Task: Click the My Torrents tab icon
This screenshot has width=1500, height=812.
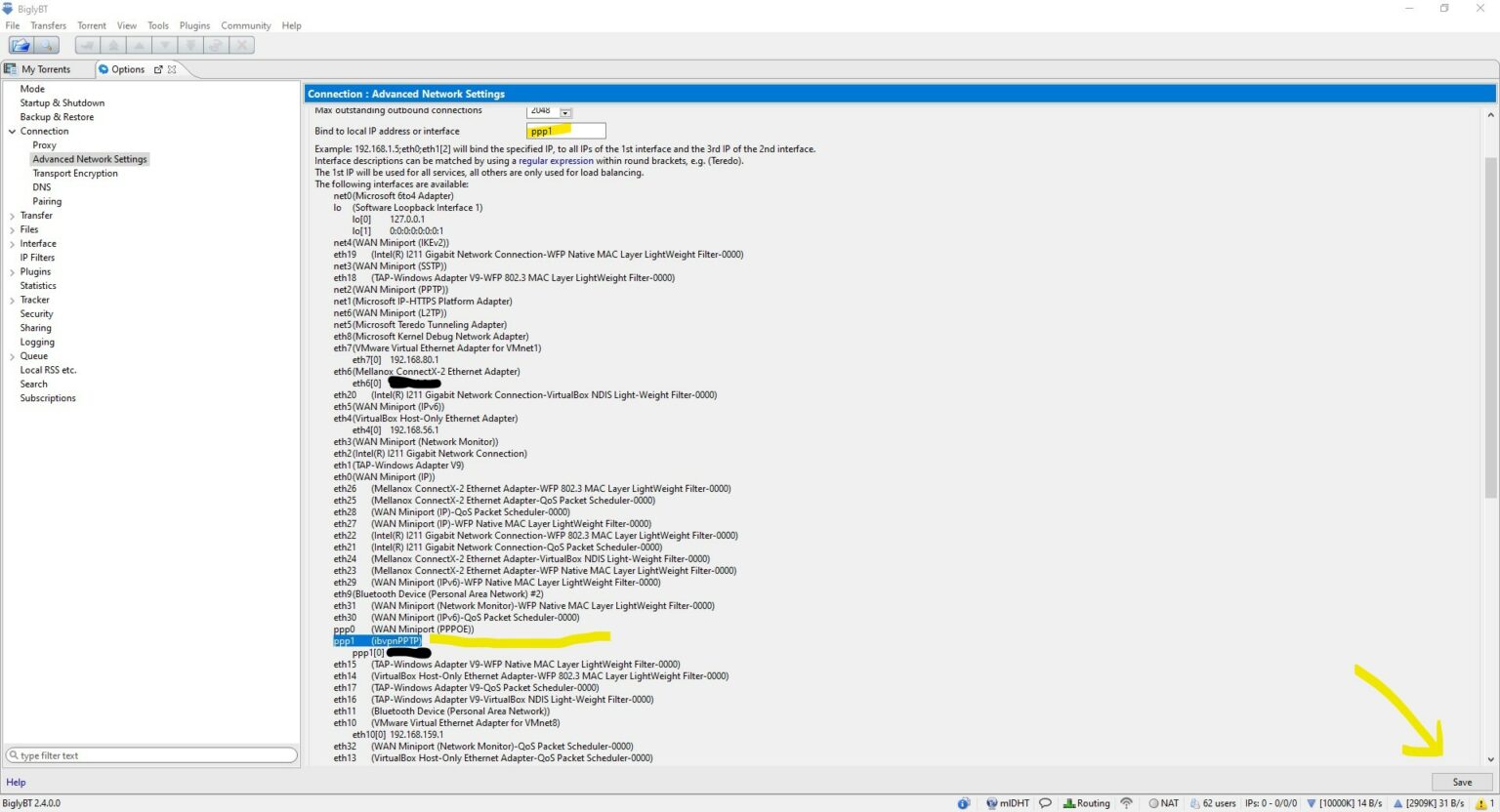Action: [x=11, y=69]
